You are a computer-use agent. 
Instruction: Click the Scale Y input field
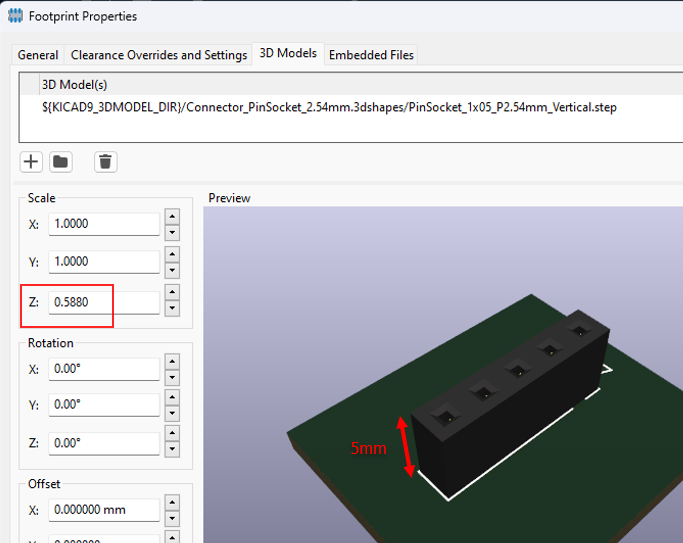point(104,262)
